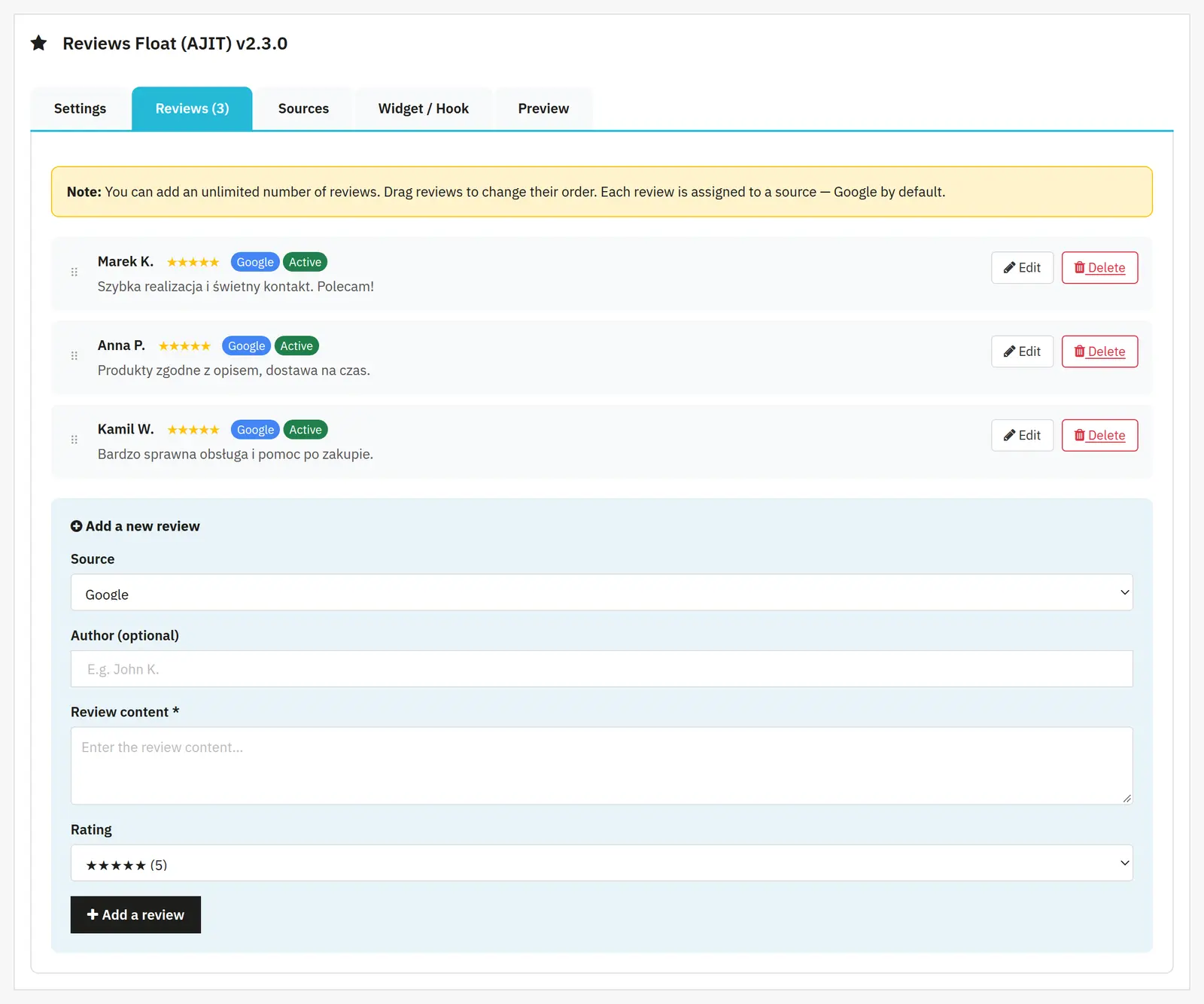Open the Preview tab
The width and height of the screenshot is (1204, 1004).
point(543,108)
